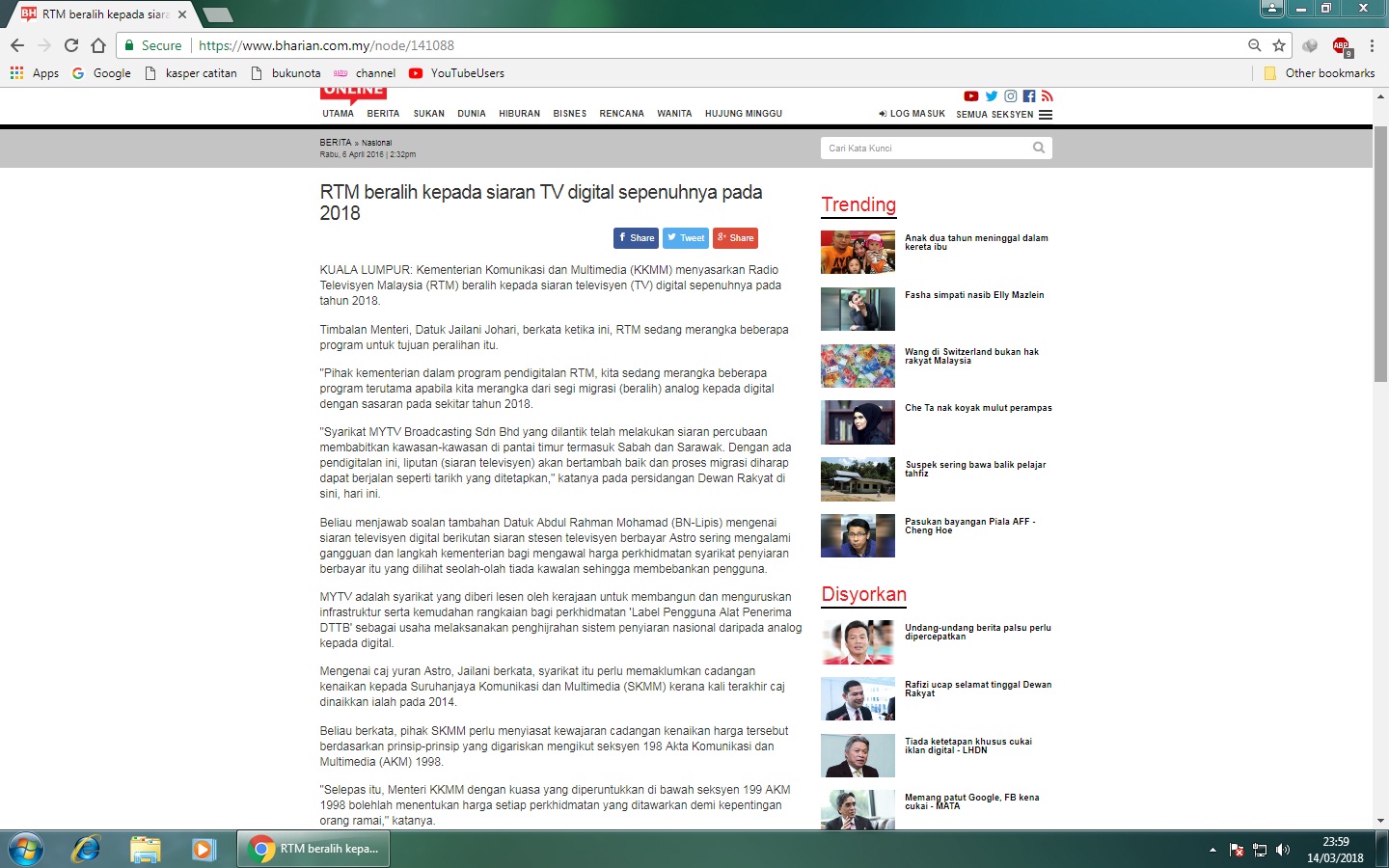Click the Cari Kata Kunci search field
The image size is (1389, 868).
(x=926, y=148)
